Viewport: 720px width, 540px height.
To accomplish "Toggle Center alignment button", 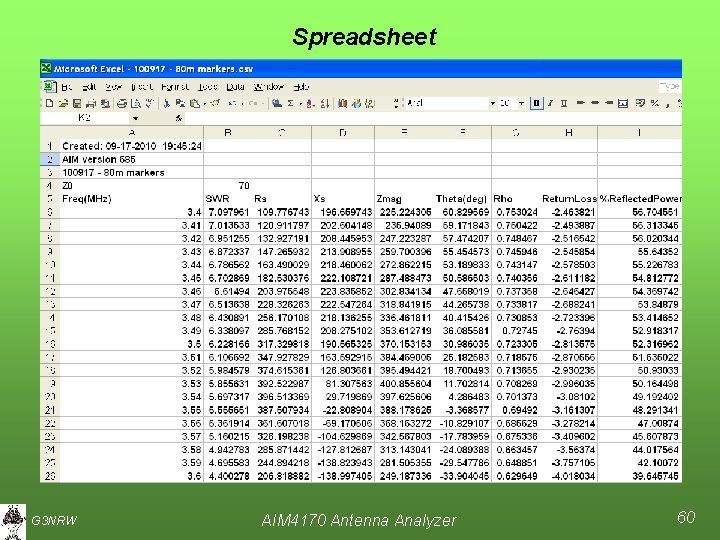I will point(595,103).
